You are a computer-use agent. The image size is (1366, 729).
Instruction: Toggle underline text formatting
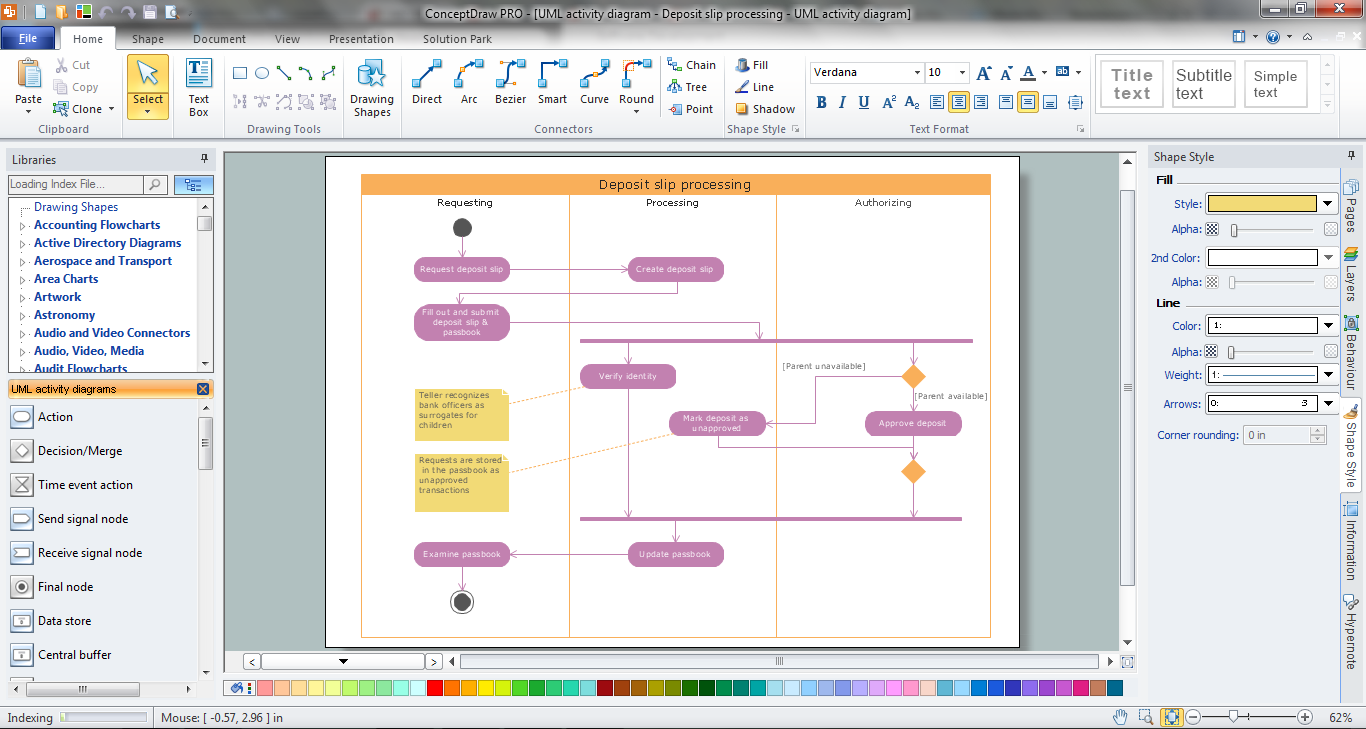tap(864, 102)
